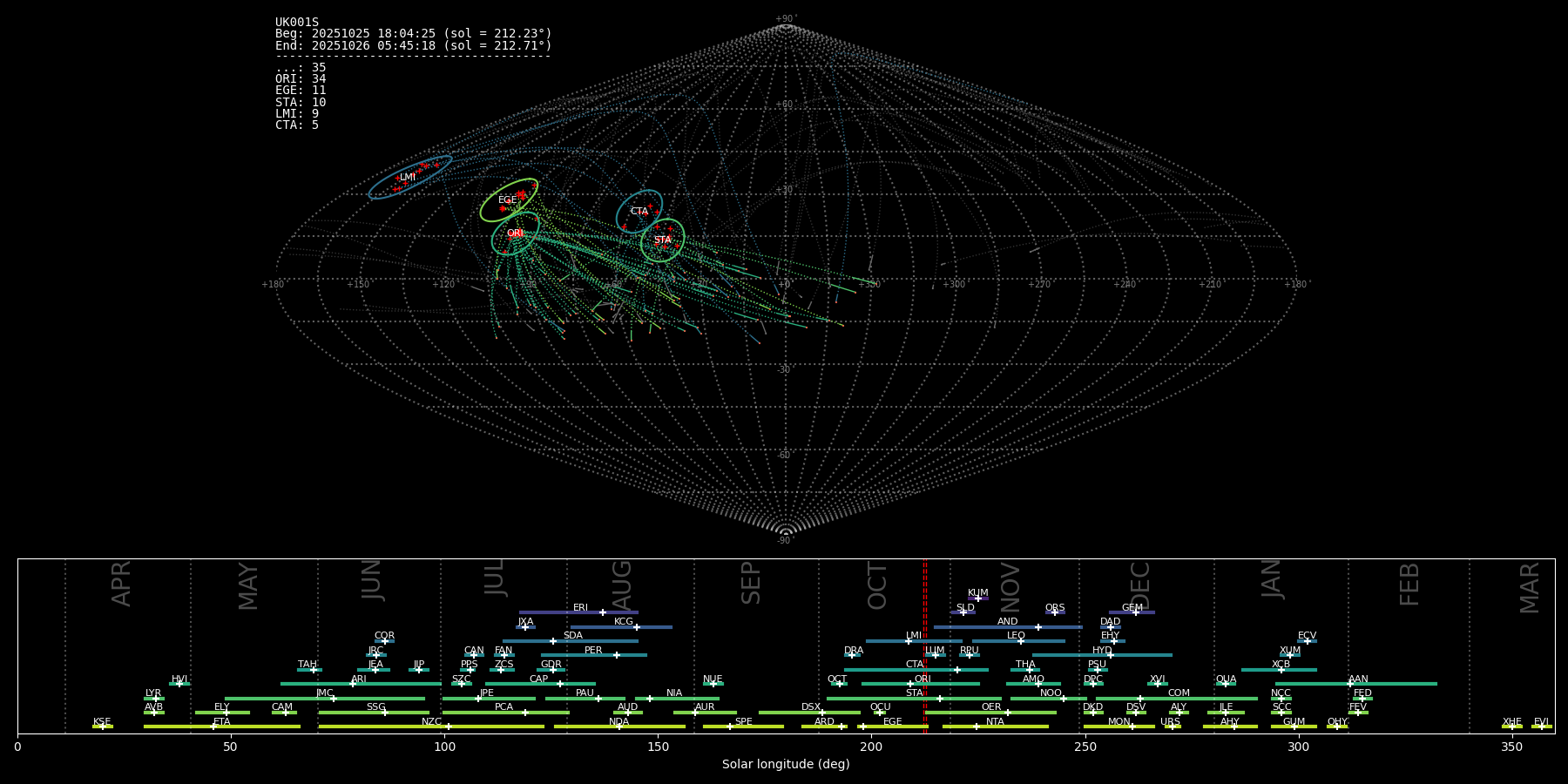
Task: Click the ORI radiant label on sky map
Action: [515, 233]
